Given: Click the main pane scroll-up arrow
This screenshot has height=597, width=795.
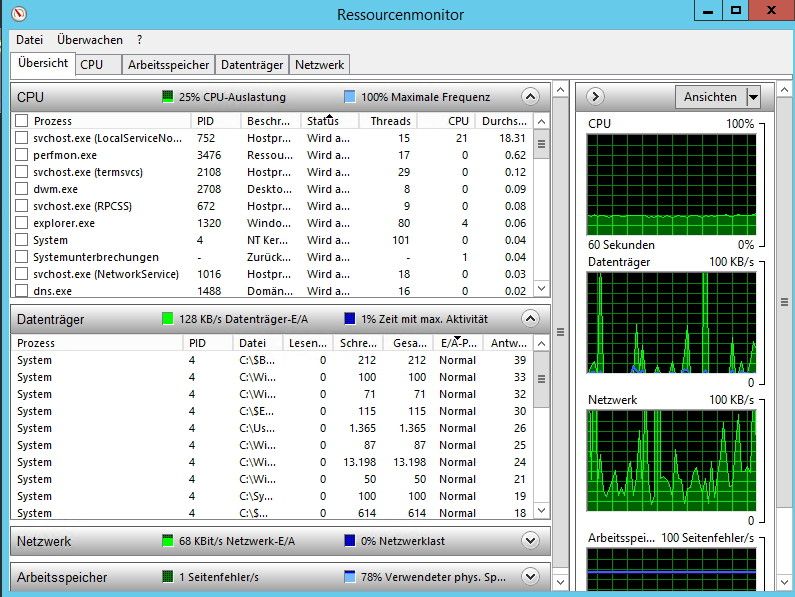Looking at the screenshot, I should [560, 90].
